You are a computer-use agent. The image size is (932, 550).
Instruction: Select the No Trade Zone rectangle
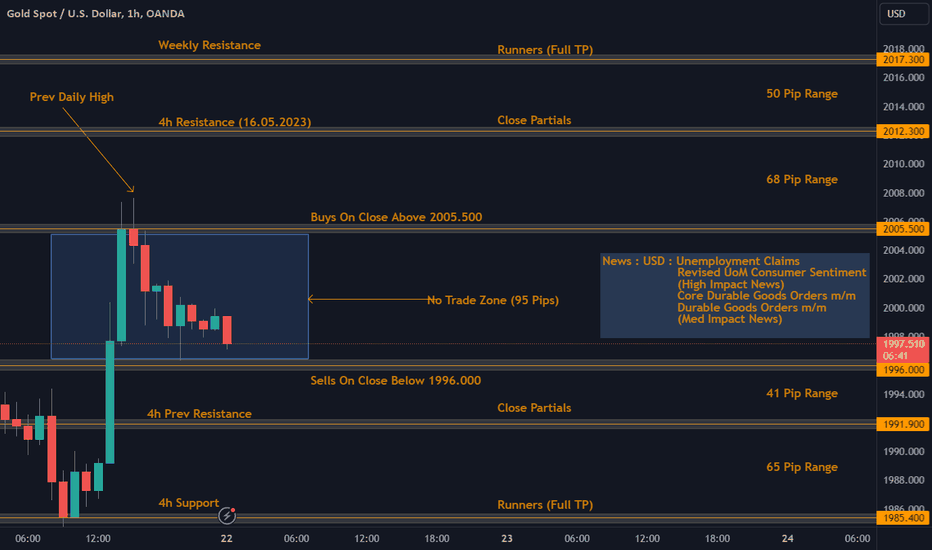[180, 297]
